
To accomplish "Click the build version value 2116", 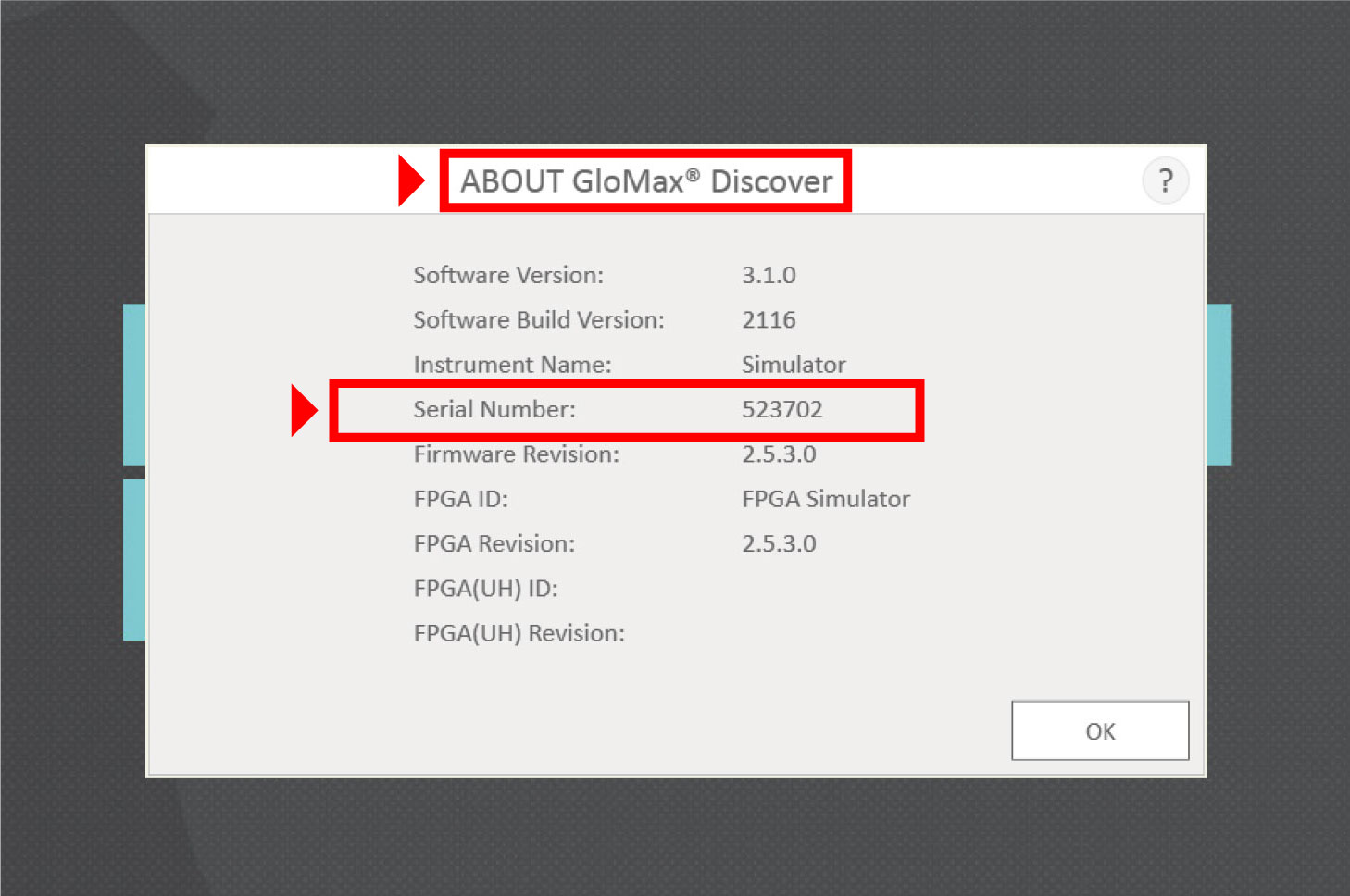I will (x=769, y=320).
